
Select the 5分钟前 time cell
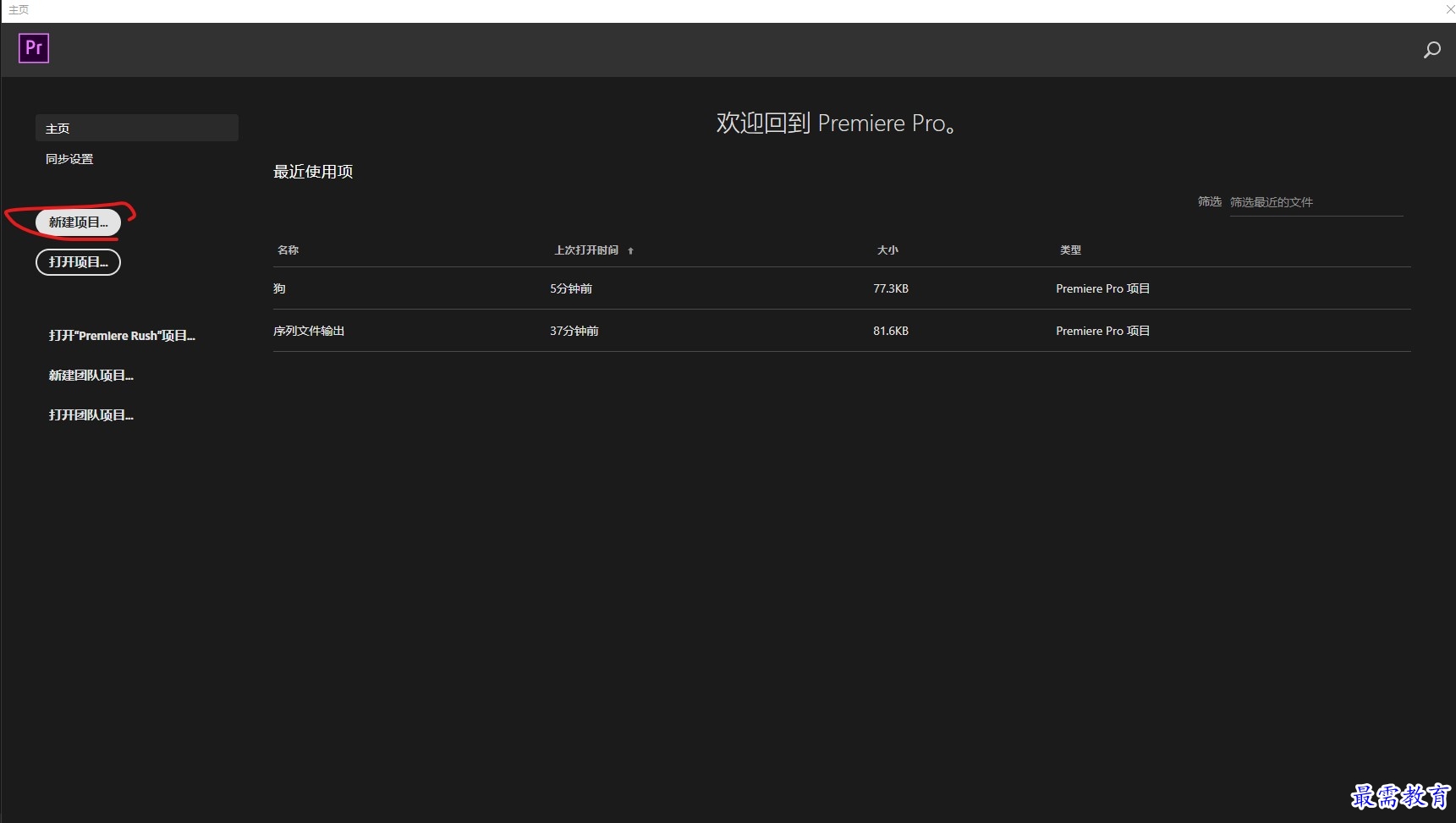coord(571,288)
